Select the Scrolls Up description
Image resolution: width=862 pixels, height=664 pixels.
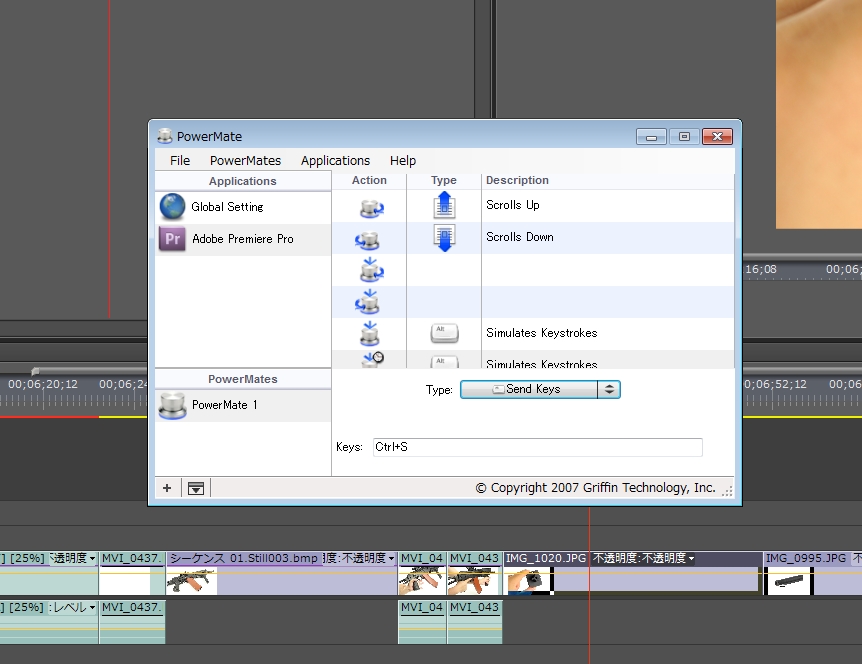[512, 205]
